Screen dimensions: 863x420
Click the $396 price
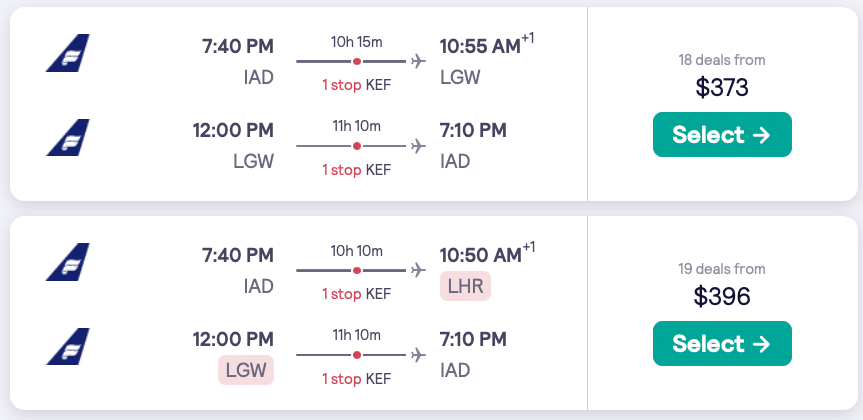(721, 297)
